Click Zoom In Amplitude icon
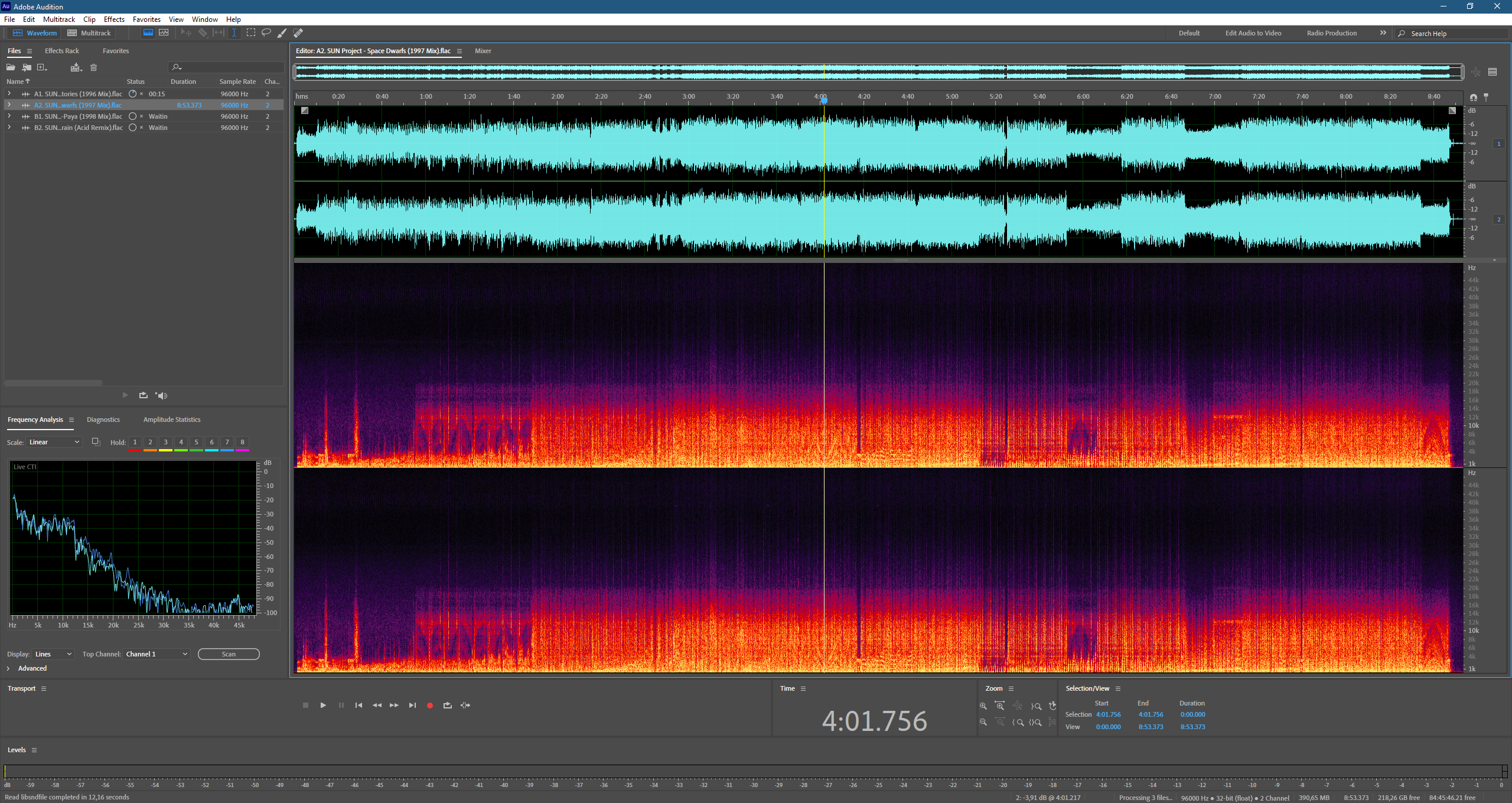 click(x=983, y=706)
